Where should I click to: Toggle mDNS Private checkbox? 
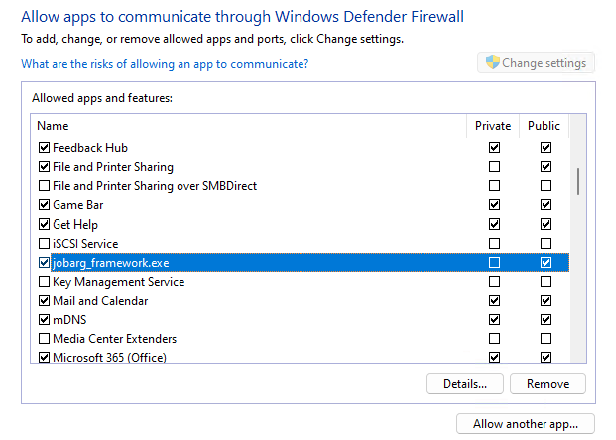point(494,319)
